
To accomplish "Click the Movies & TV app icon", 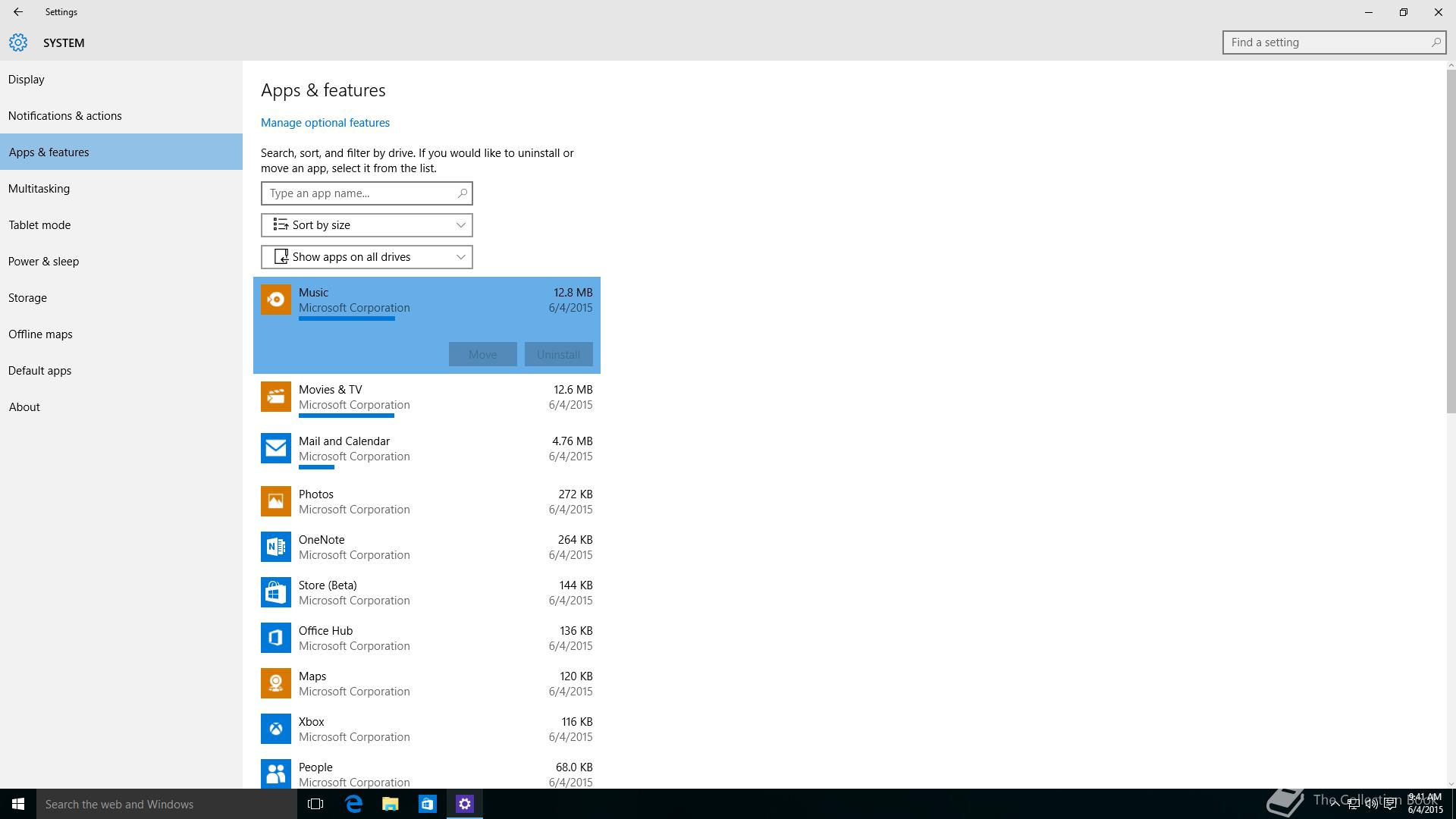I will 276,397.
